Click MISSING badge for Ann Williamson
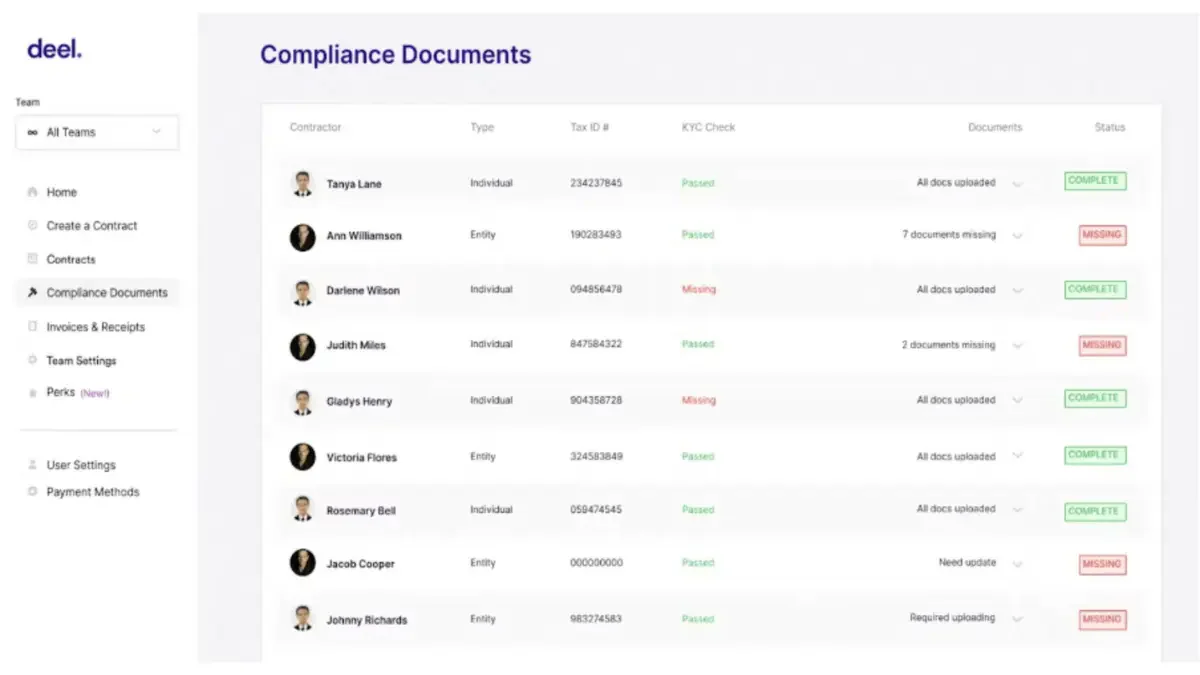1200x675 pixels. 1102,235
